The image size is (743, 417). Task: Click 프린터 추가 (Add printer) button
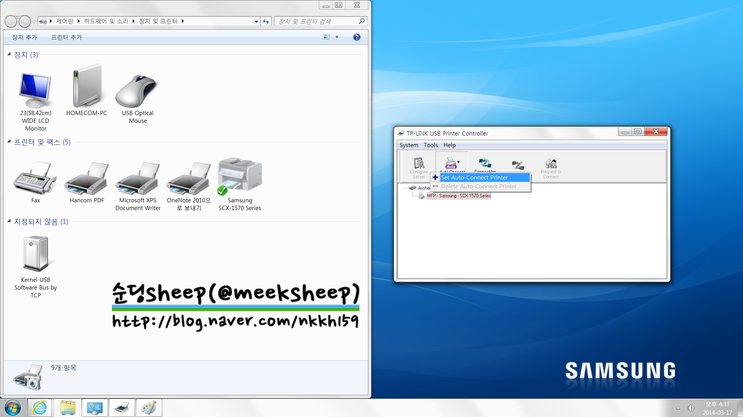click(66, 37)
